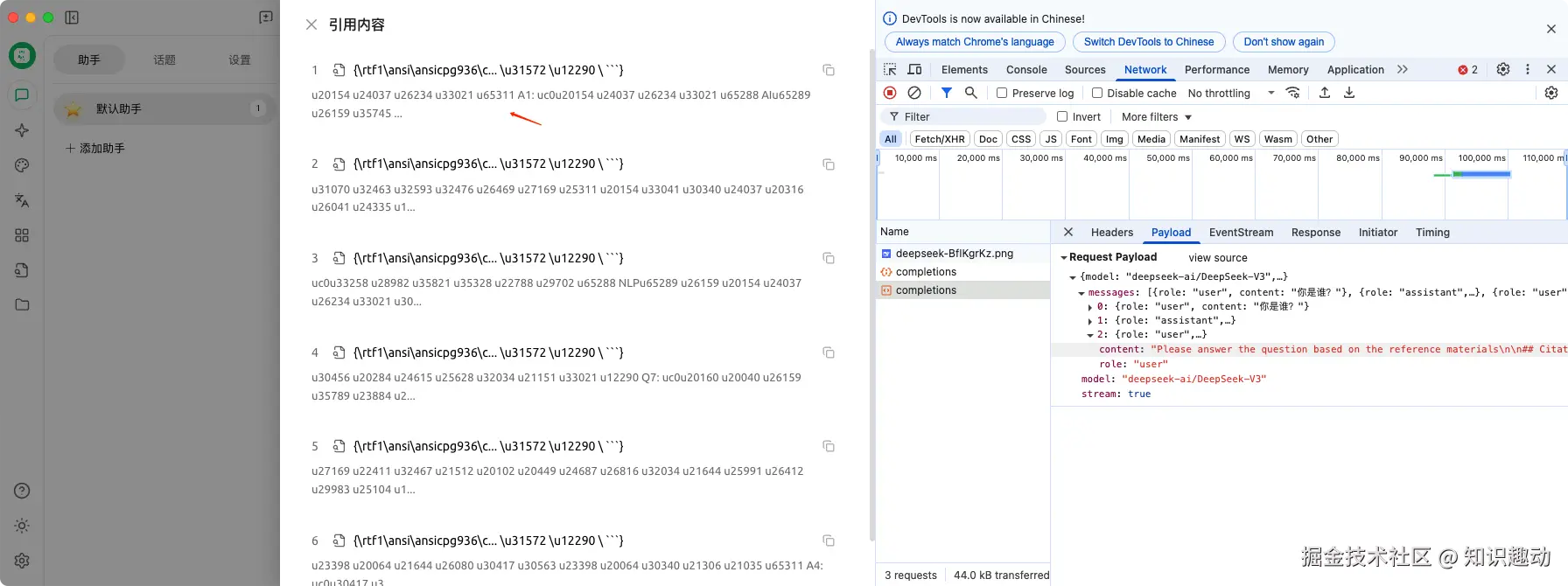
Task: Collapse the sidebar panel via the title bar icon
Action: (72, 17)
